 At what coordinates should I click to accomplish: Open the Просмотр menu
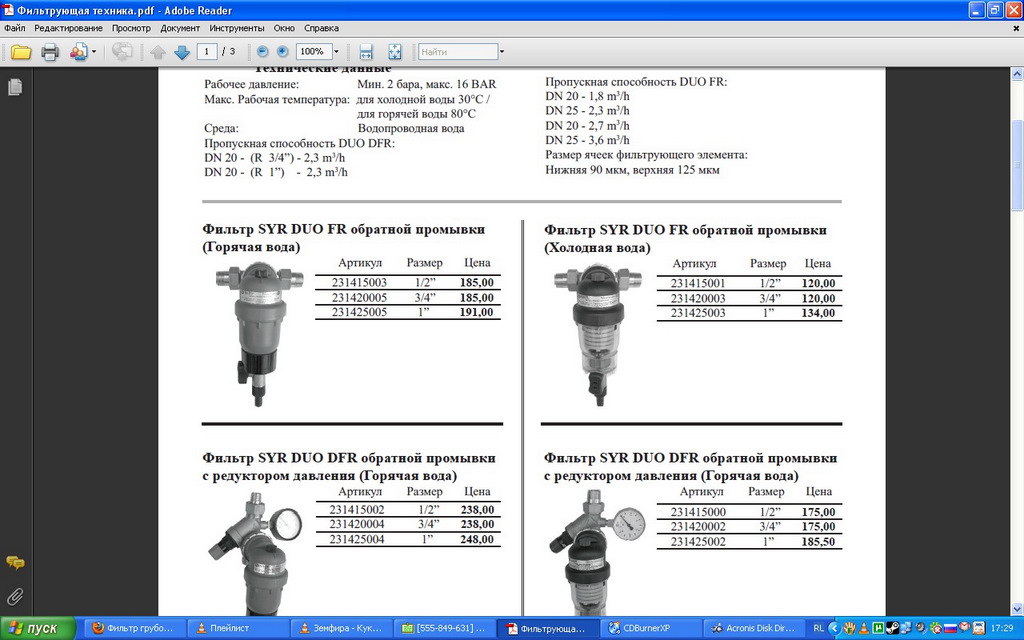click(x=131, y=28)
